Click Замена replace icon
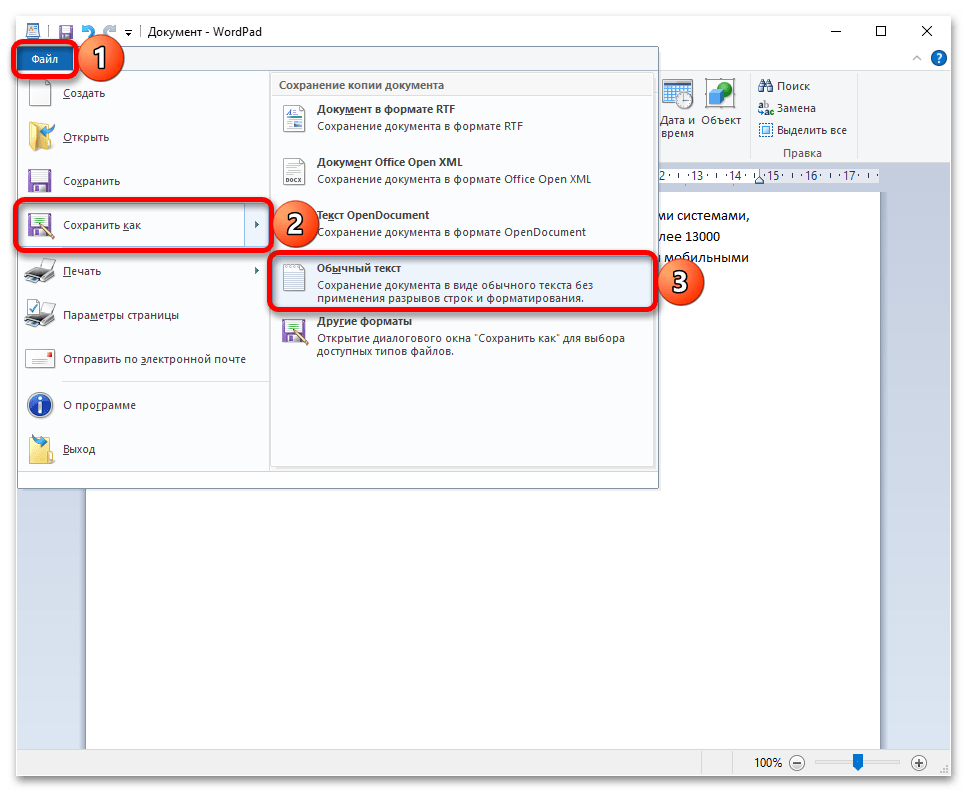The width and height of the screenshot is (967, 792). [765, 108]
